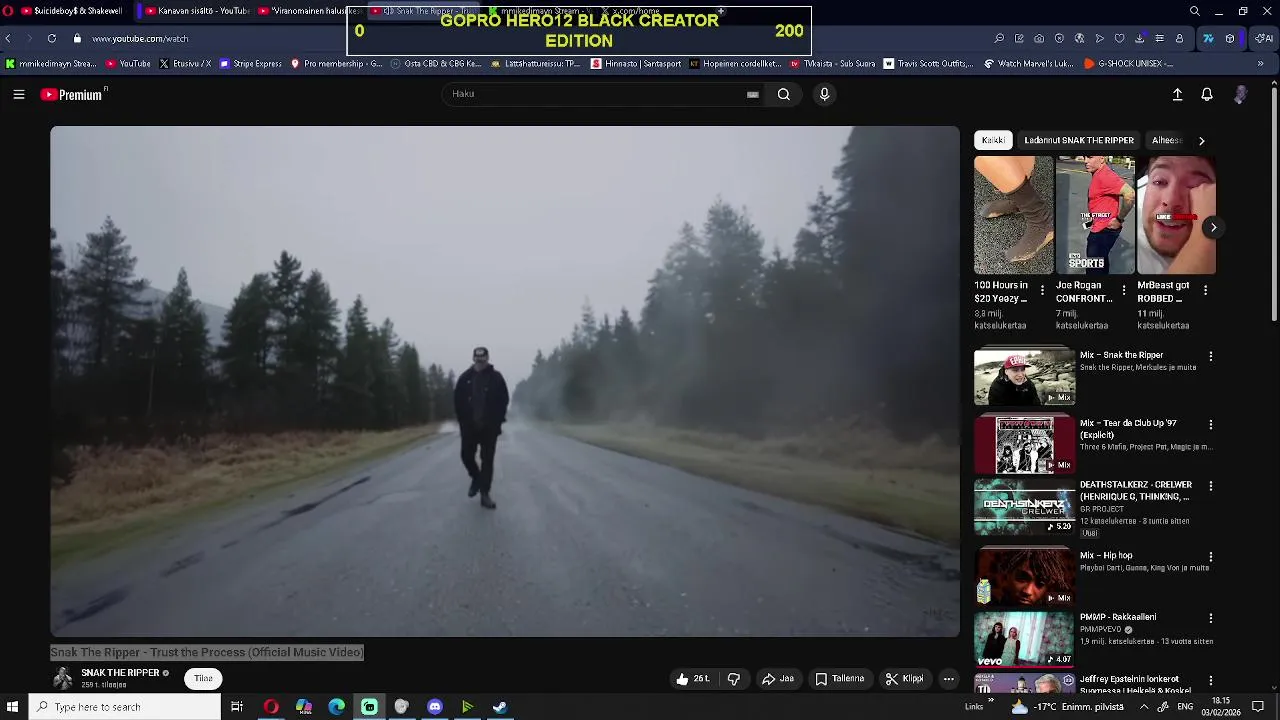This screenshot has width=1280, height=720.
Task: Click the search magnifier button
Action: coord(784,94)
